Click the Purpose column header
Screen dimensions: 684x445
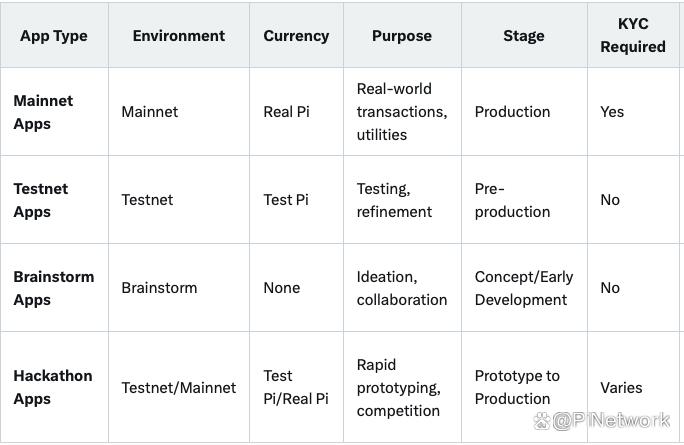point(402,35)
